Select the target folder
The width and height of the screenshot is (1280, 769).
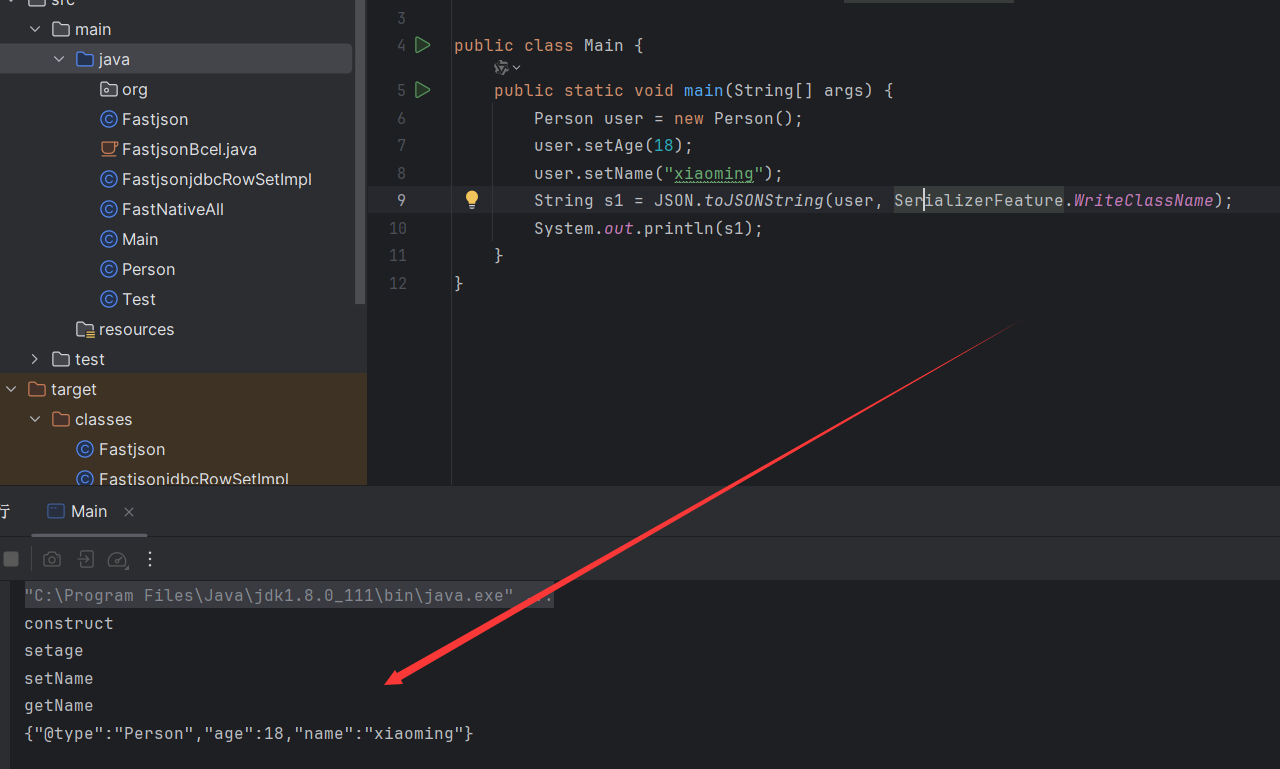pos(74,389)
